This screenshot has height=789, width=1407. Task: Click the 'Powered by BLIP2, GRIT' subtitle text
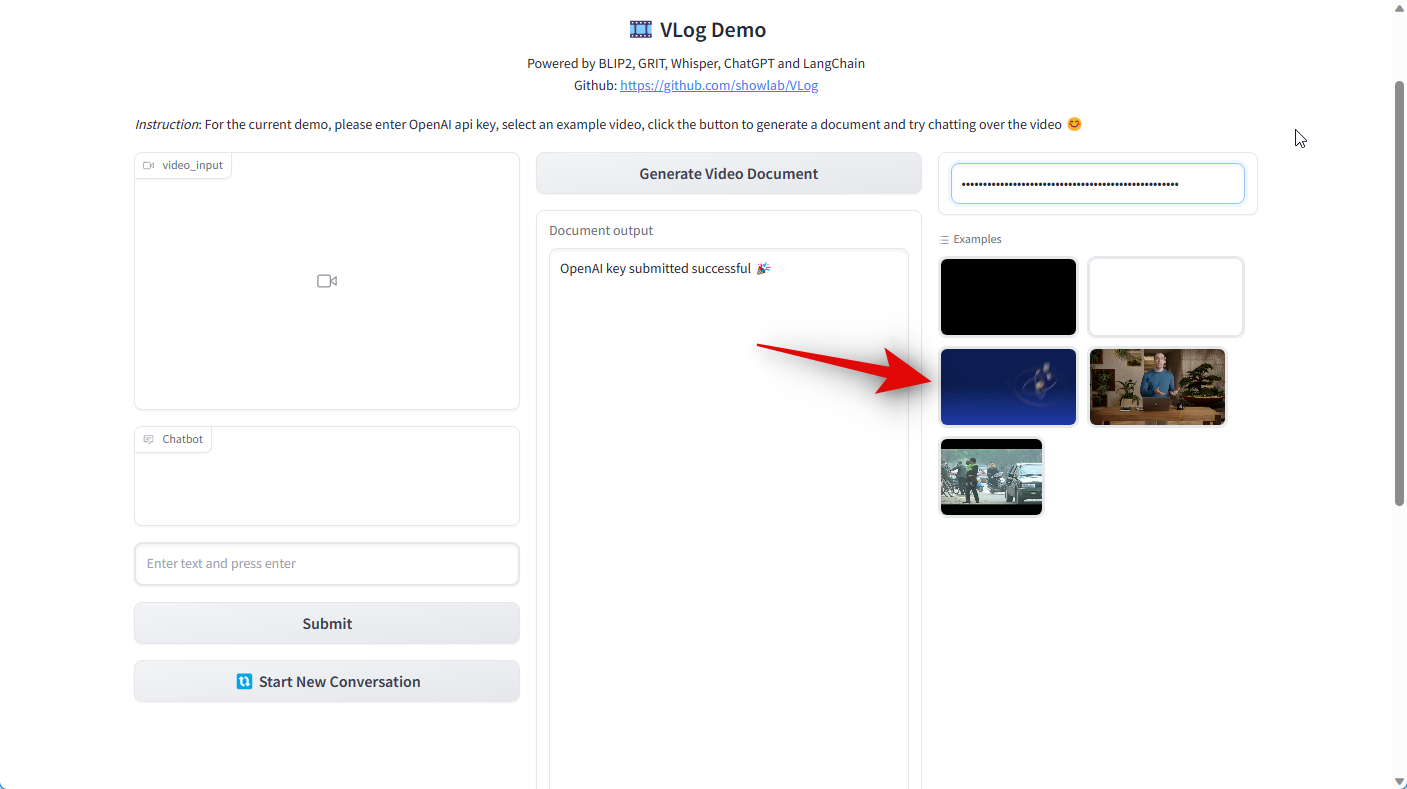696,63
